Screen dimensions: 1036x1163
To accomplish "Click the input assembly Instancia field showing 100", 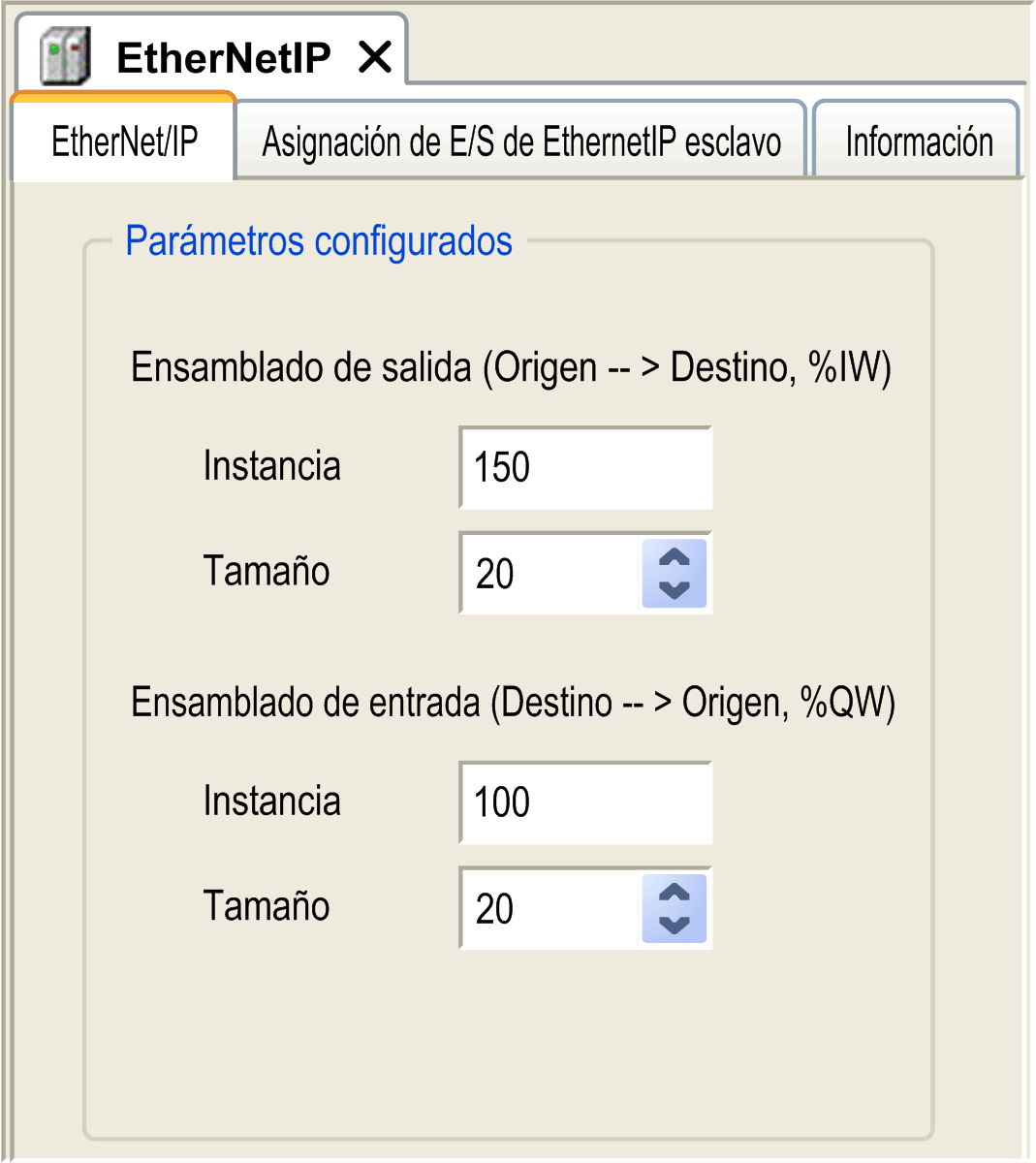I will coord(585,802).
